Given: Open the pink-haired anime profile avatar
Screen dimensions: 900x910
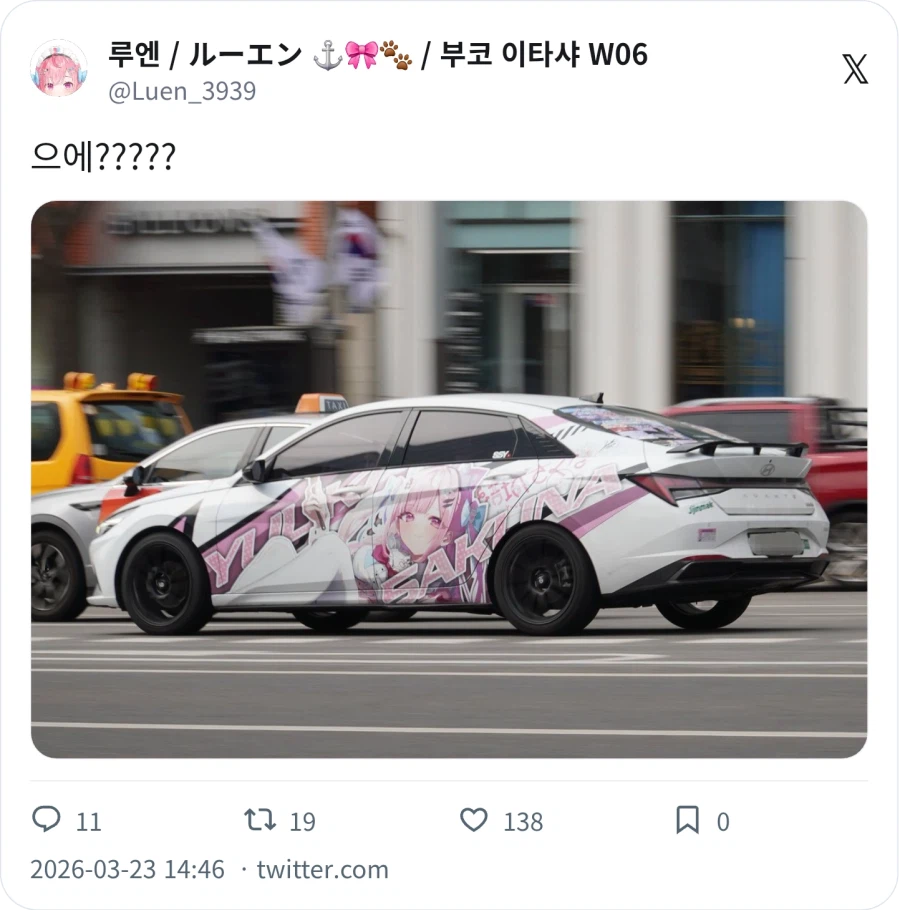Looking at the screenshot, I should 59,68.
